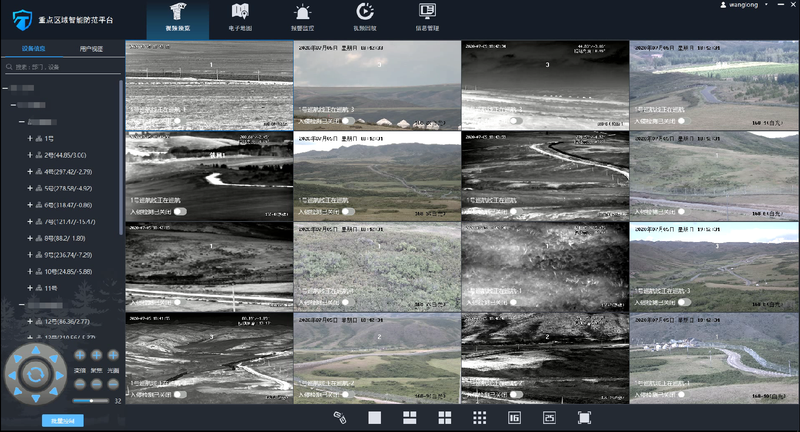Image resolution: width=800 pixels, height=432 pixels.
Task: Open the 报警监控 alarm monitoring module
Action: click(302, 18)
